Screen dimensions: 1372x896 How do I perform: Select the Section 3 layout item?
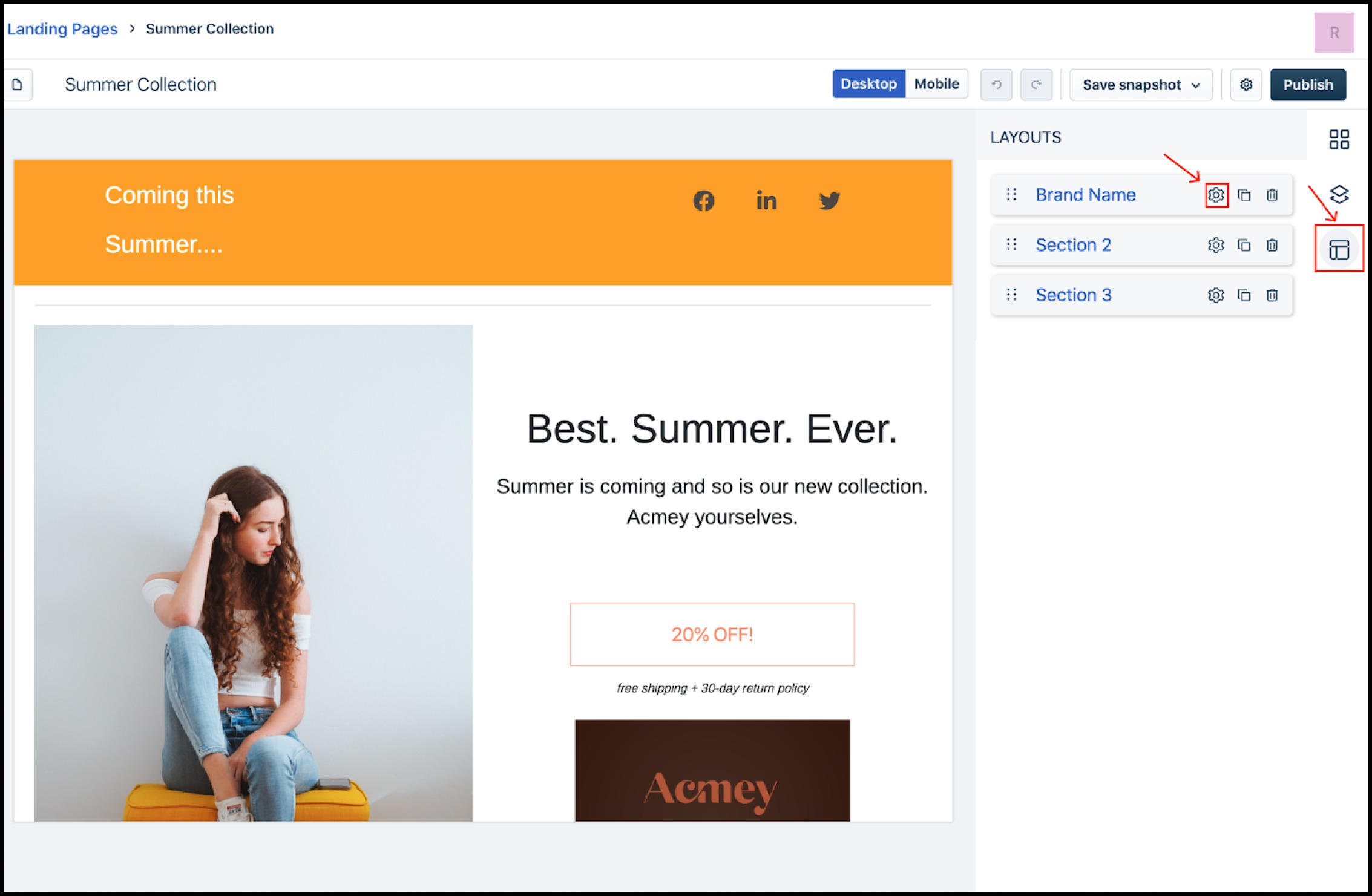[x=1073, y=295]
